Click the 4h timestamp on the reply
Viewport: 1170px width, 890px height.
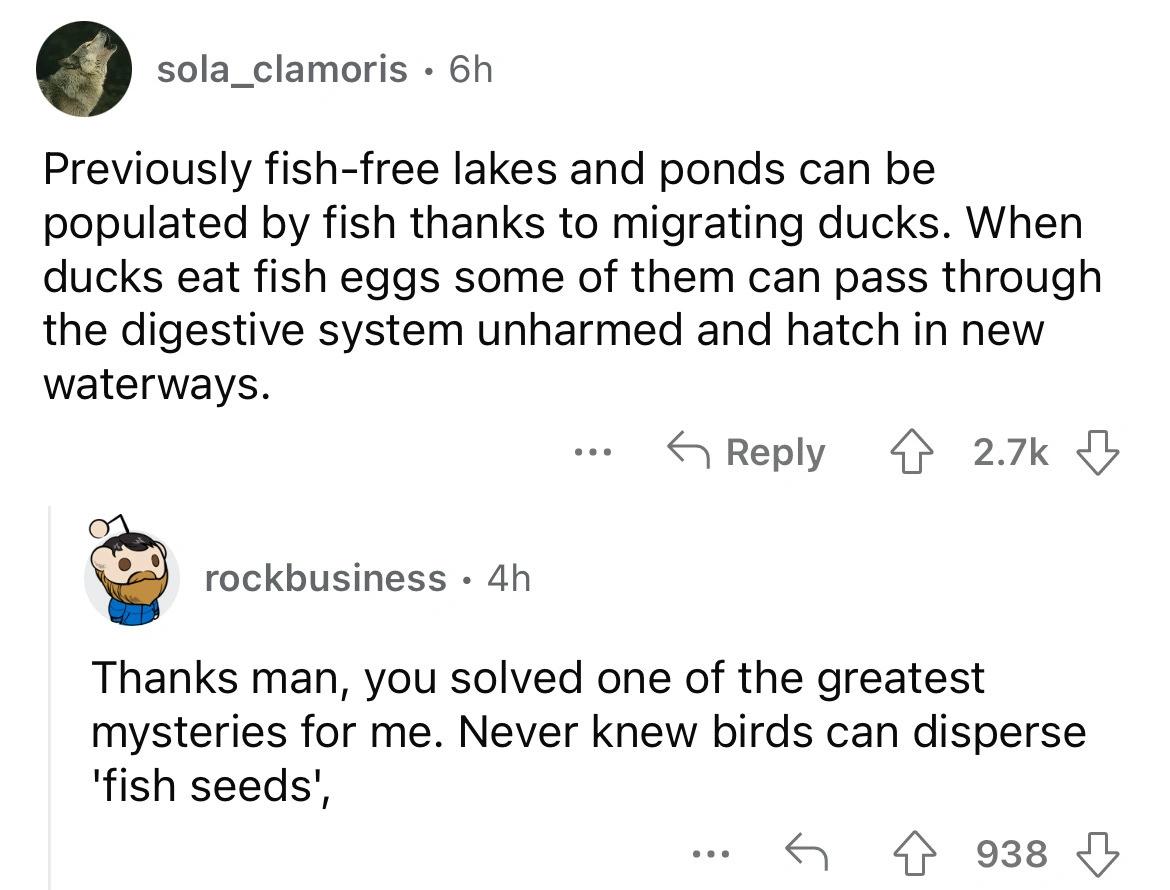point(508,578)
